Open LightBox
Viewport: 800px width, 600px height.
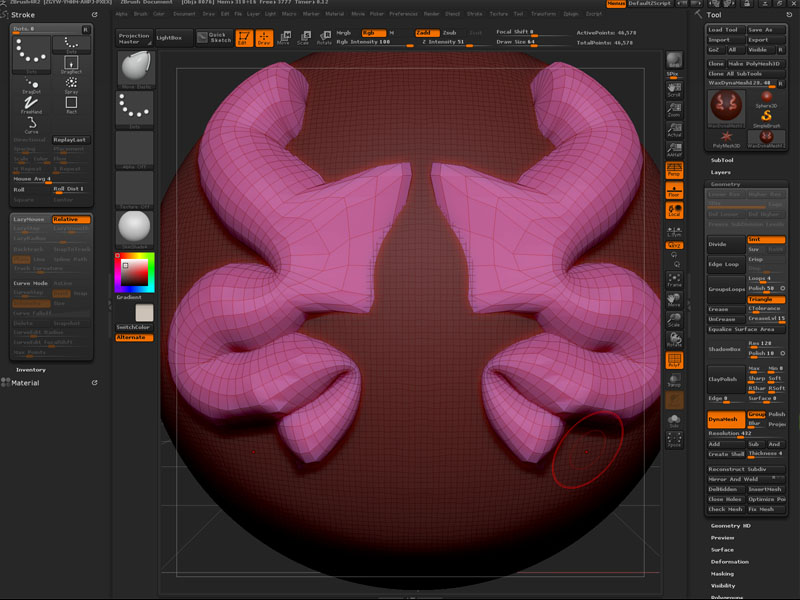(174, 38)
